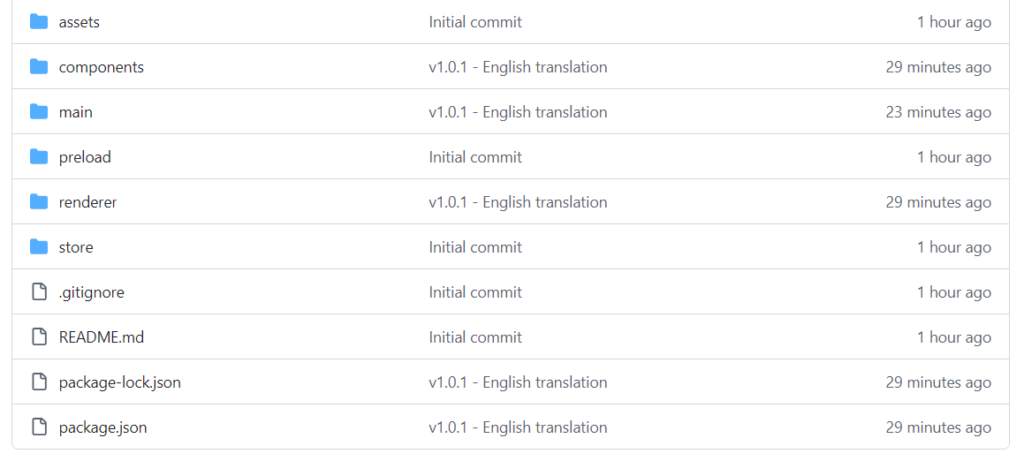
Task: Navigate into the renderer directory
Action: click(88, 202)
